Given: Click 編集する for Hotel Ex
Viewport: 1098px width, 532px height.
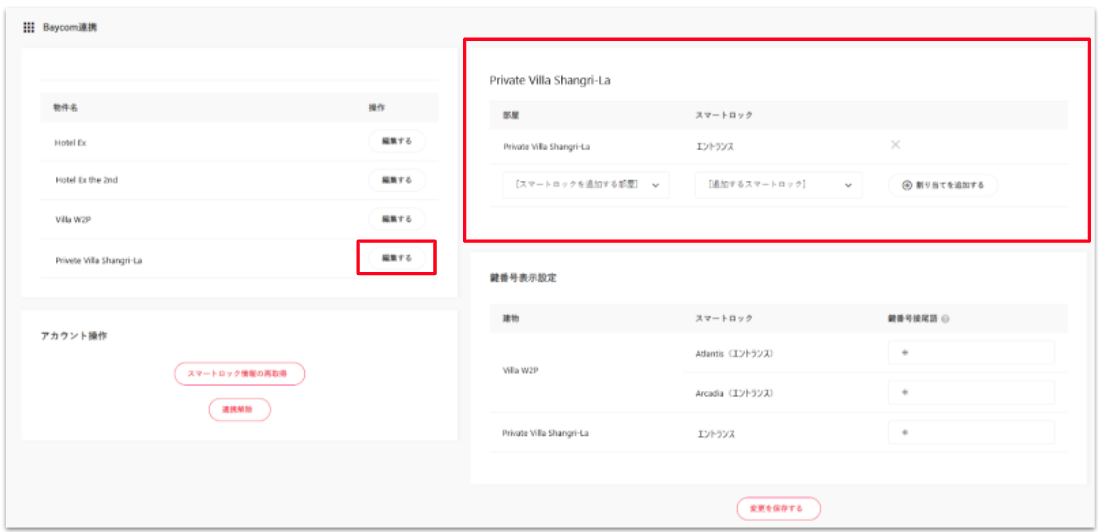Looking at the screenshot, I should pos(396,142).
